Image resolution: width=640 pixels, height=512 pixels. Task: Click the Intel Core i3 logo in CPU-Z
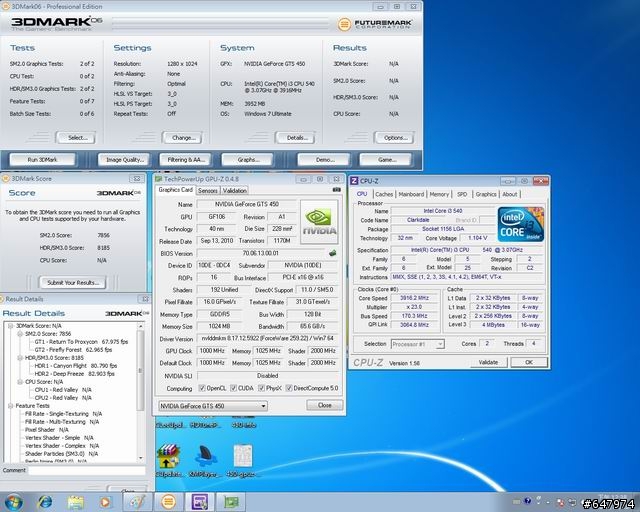point(521,224)
